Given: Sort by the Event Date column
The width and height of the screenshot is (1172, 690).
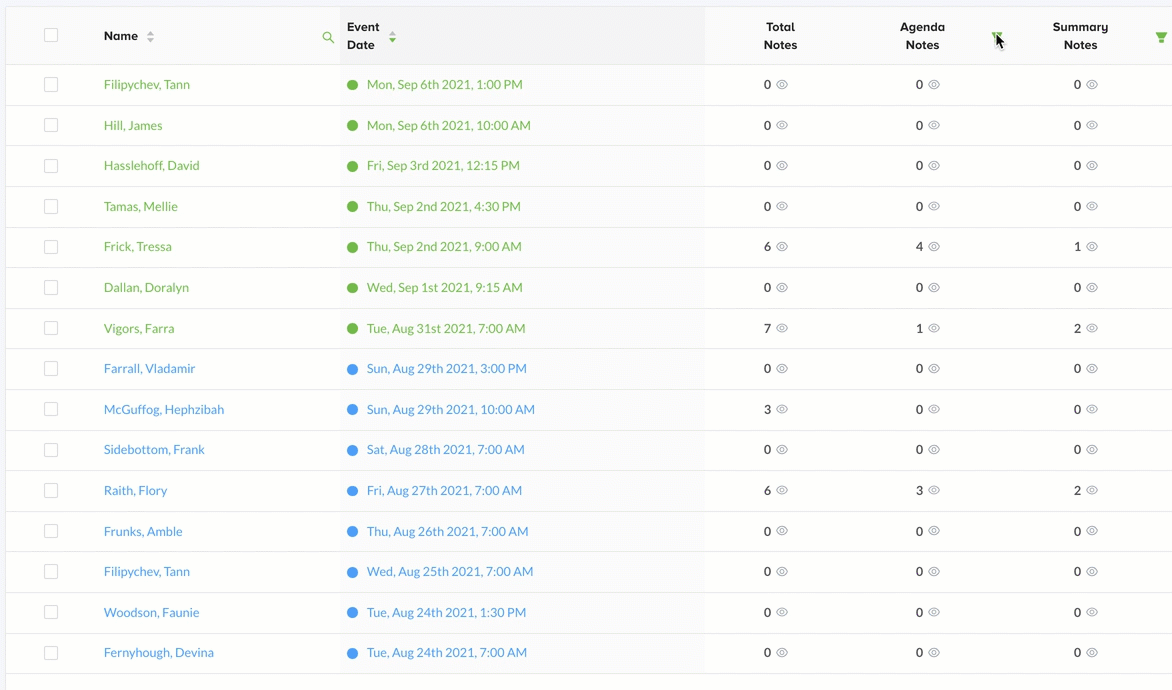Looking at the screenshot, I should tap(392, 37).
